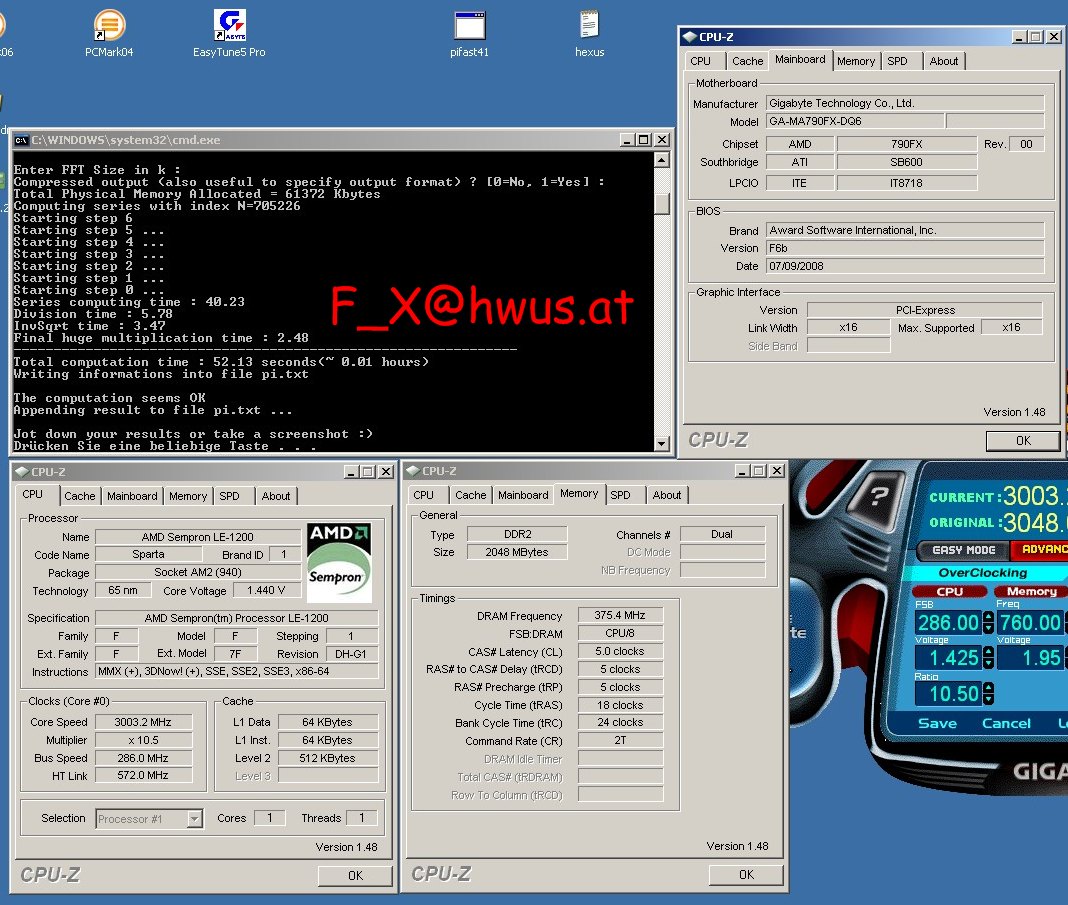This screenshot has height=905, width=1068.
Task: Open About tab in the processor CPU-Z window
Action: click(276, 496)
